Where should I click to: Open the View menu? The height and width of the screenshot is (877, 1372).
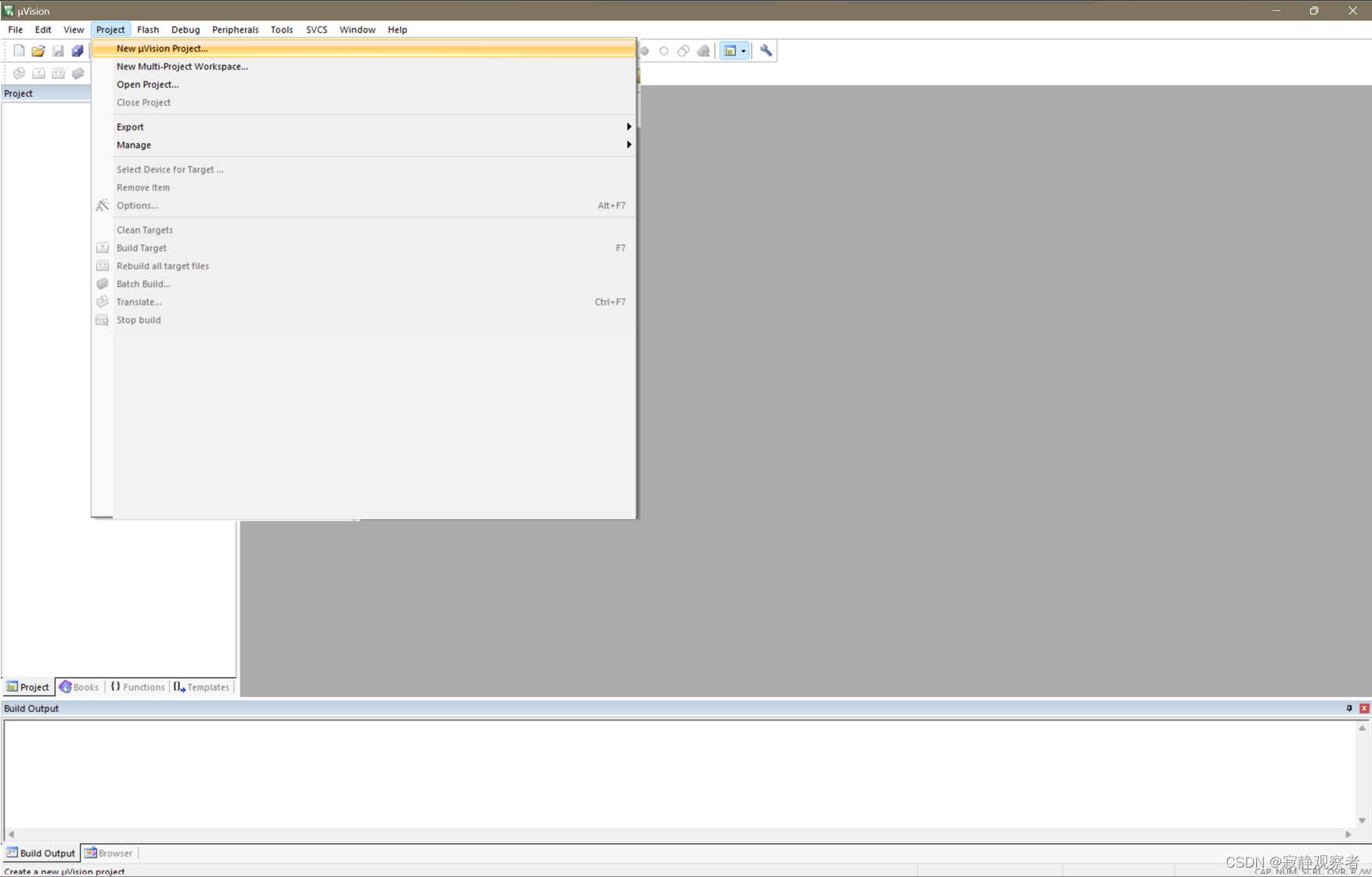coord(74,30)
